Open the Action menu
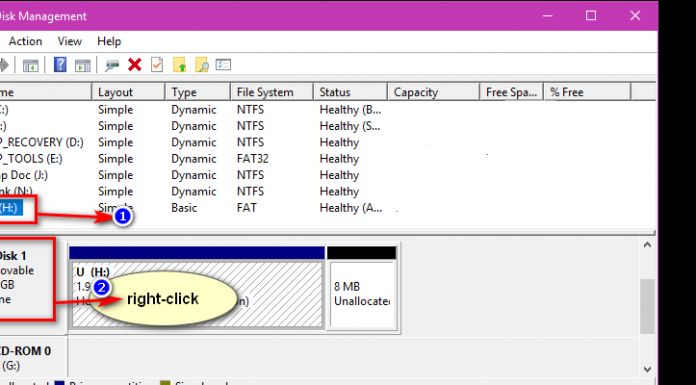This screenshot has width=696, height=385. click(x=25, y=41)
